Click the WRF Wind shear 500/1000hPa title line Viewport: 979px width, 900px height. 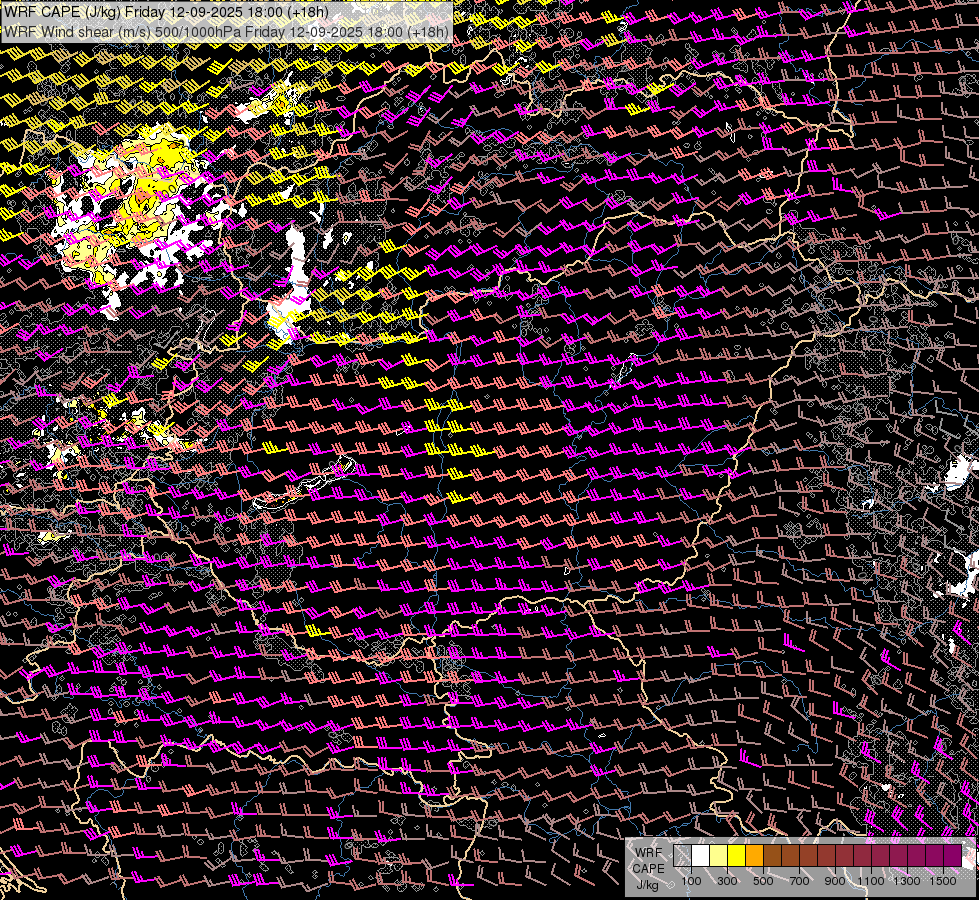(x=227, y=32)
